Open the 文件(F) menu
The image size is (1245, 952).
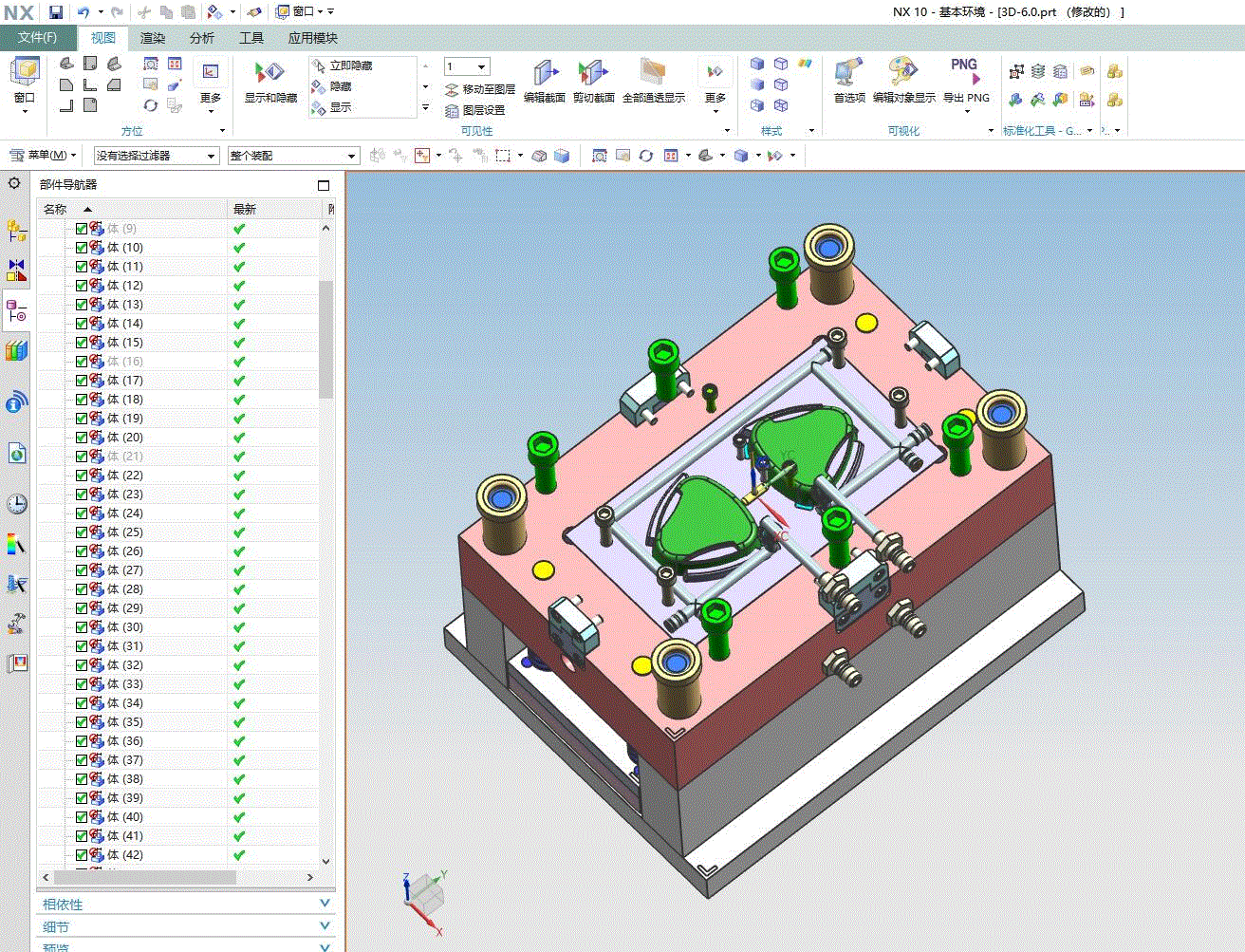tap(37, 38)
